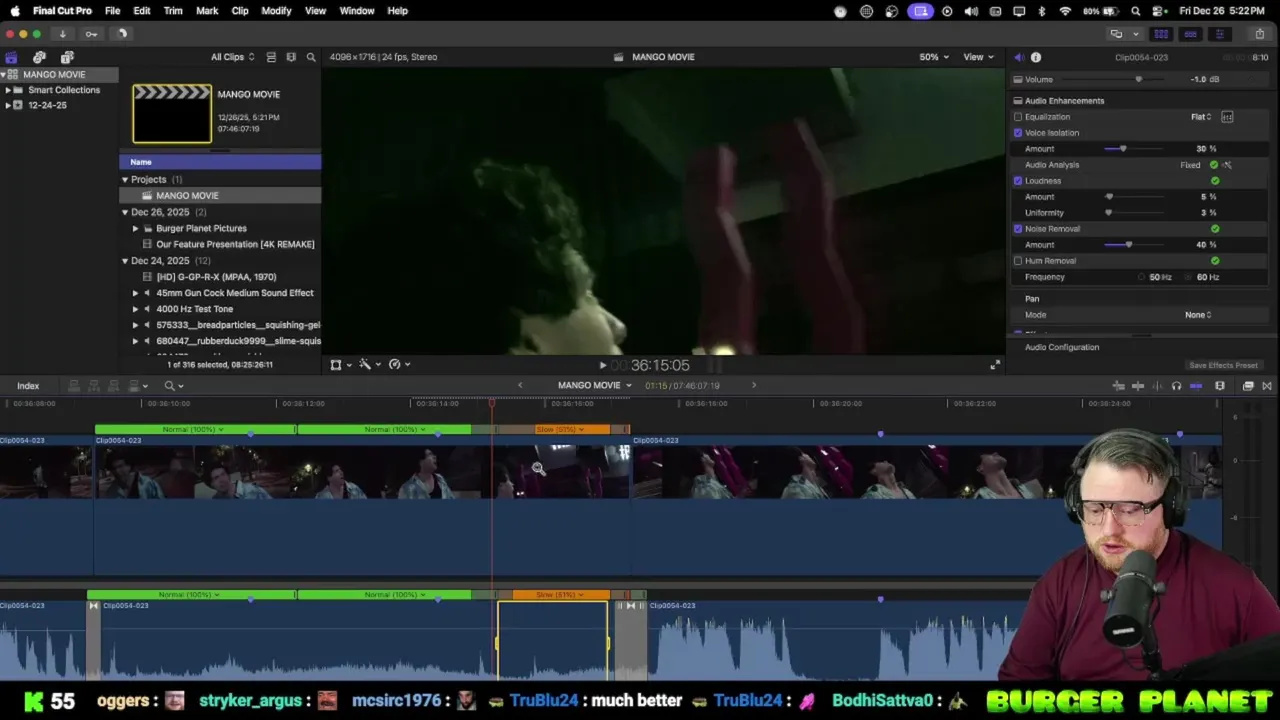Show the Effects browser button
The image size is (1280, 720).
(x=1248, y=386)
